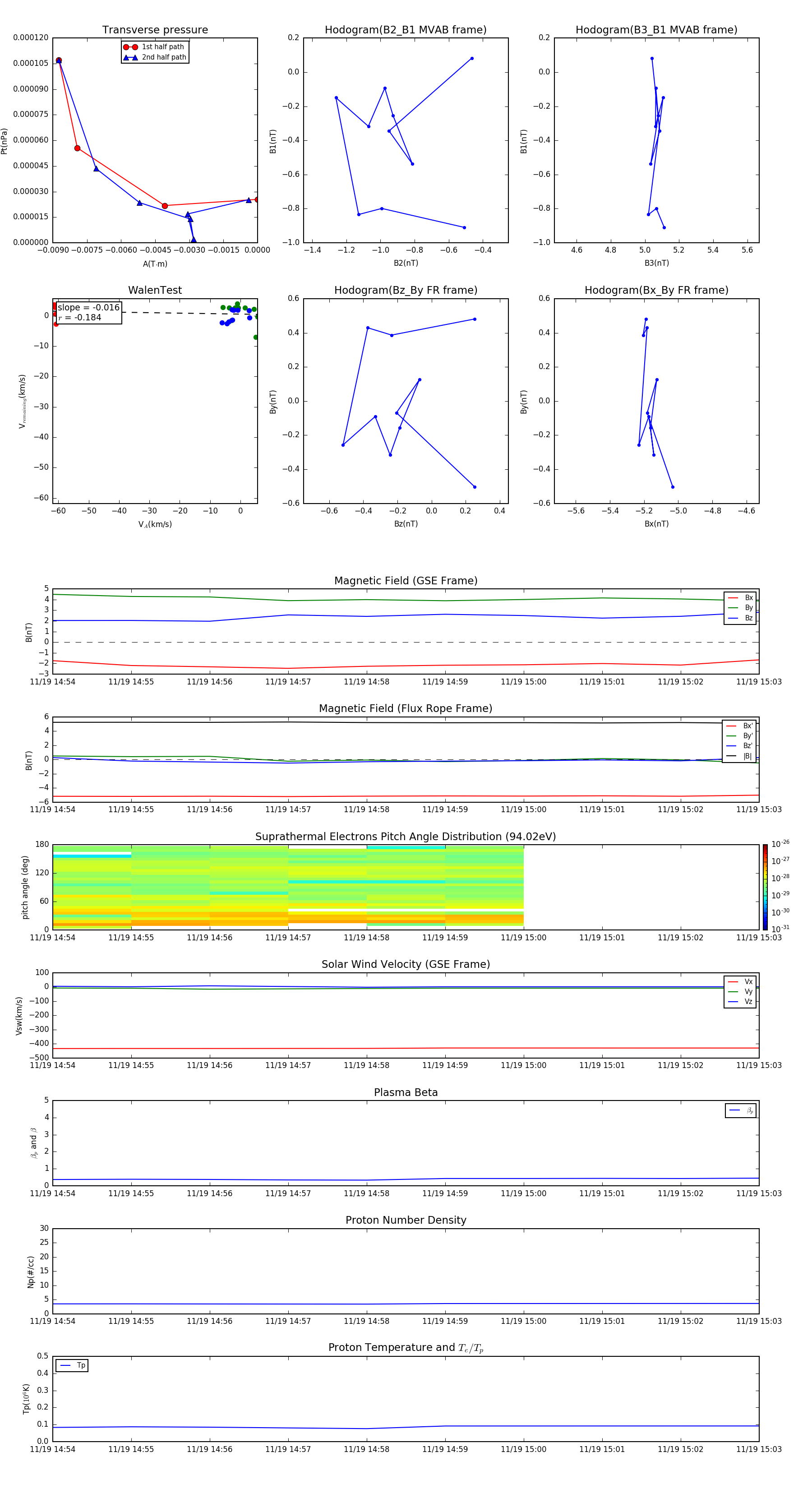The image size is (812, 1489).
Task: Click the 'Np(#/cc)' axis label
Action: pyautogui.click(x=31, y=1272)
